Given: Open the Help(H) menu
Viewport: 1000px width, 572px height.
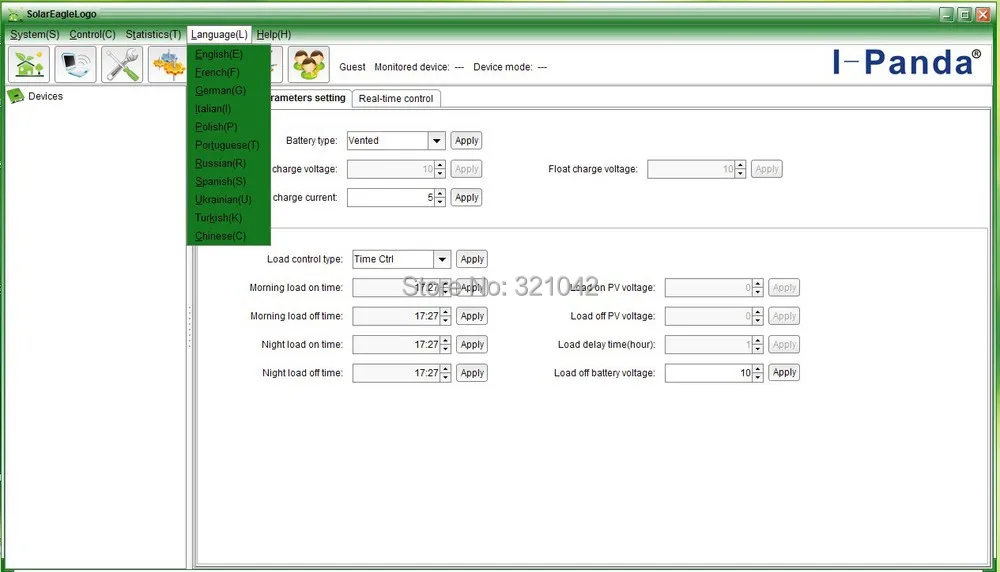Looking at the screenshot, I should [274, 34].
